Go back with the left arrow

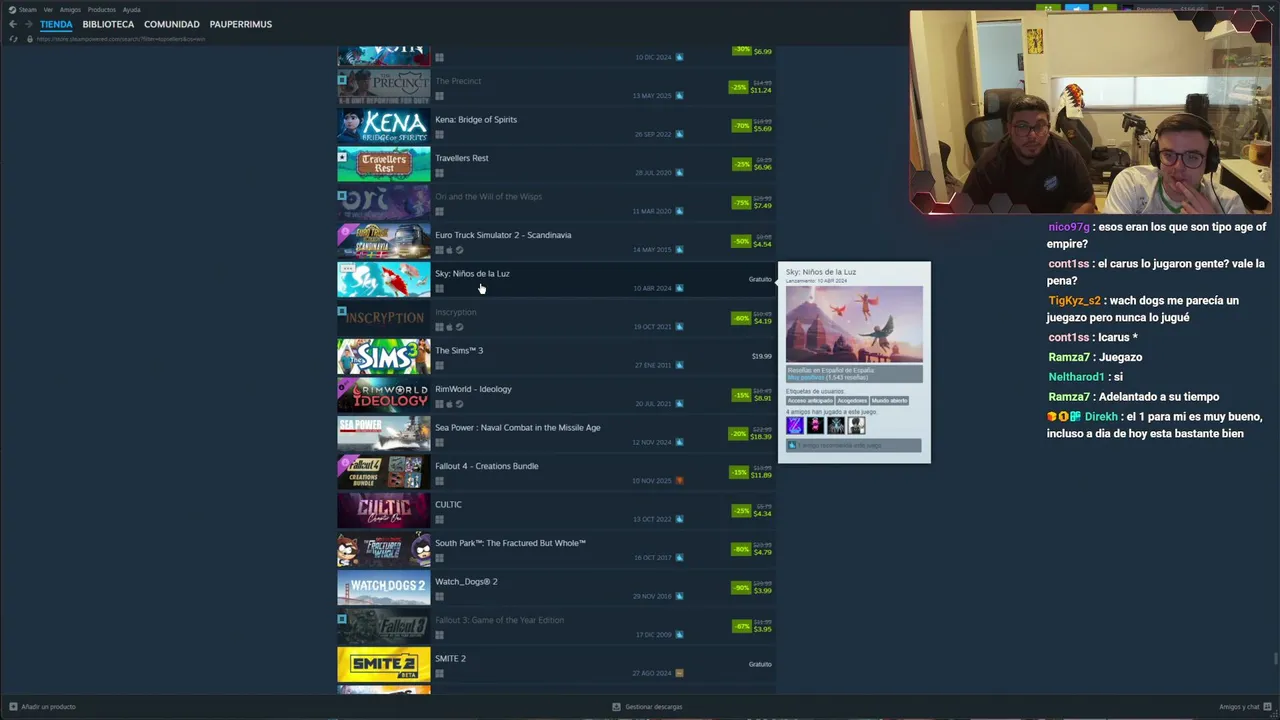(x=13, y=24)
